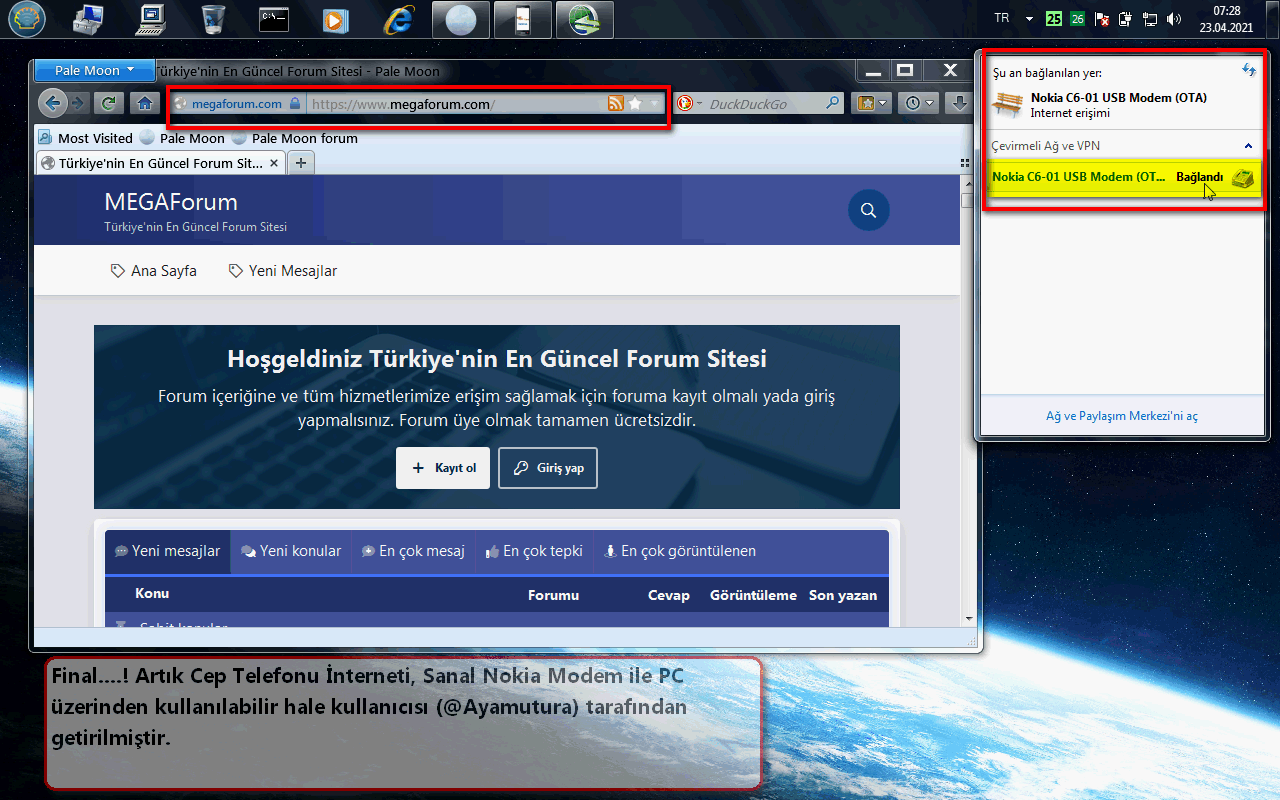This screenshot has width=1280, height=800.
Task: Select the Pale Moon moon icon in the taskbar
Action: tap(460, 19)
